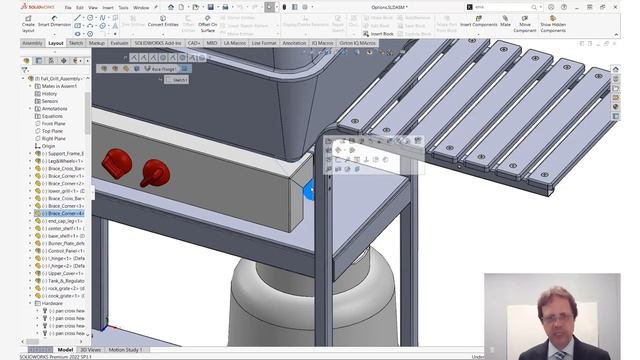Open the File menu
Image resolution: width=640 pixels, height=360 pixels.
[x=68, y=7]
